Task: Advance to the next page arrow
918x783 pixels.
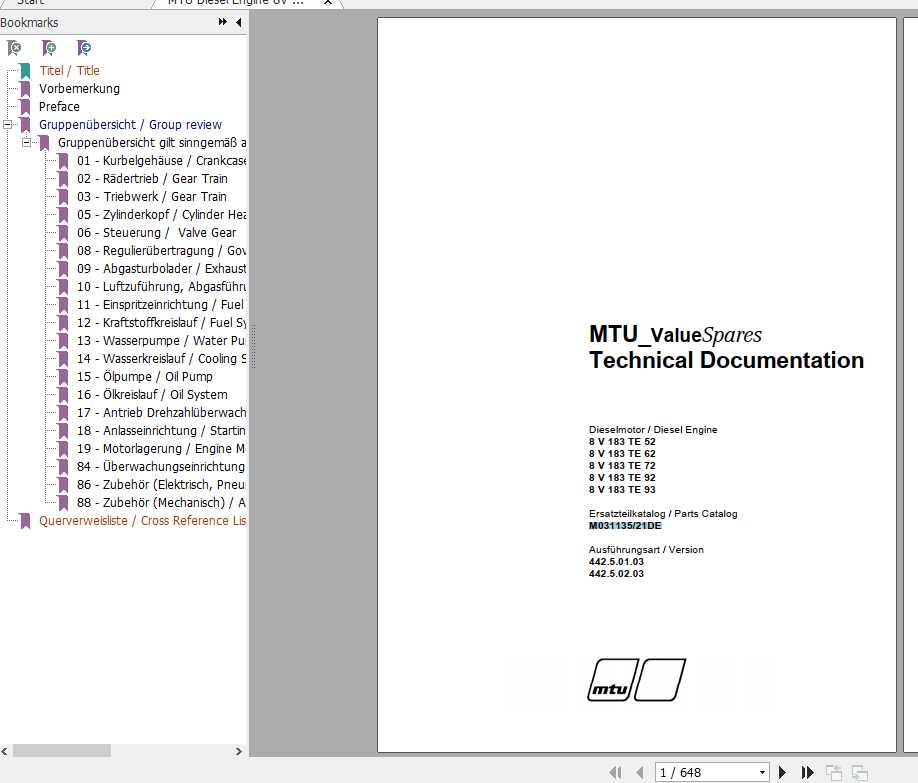Action: click(782, 771)
